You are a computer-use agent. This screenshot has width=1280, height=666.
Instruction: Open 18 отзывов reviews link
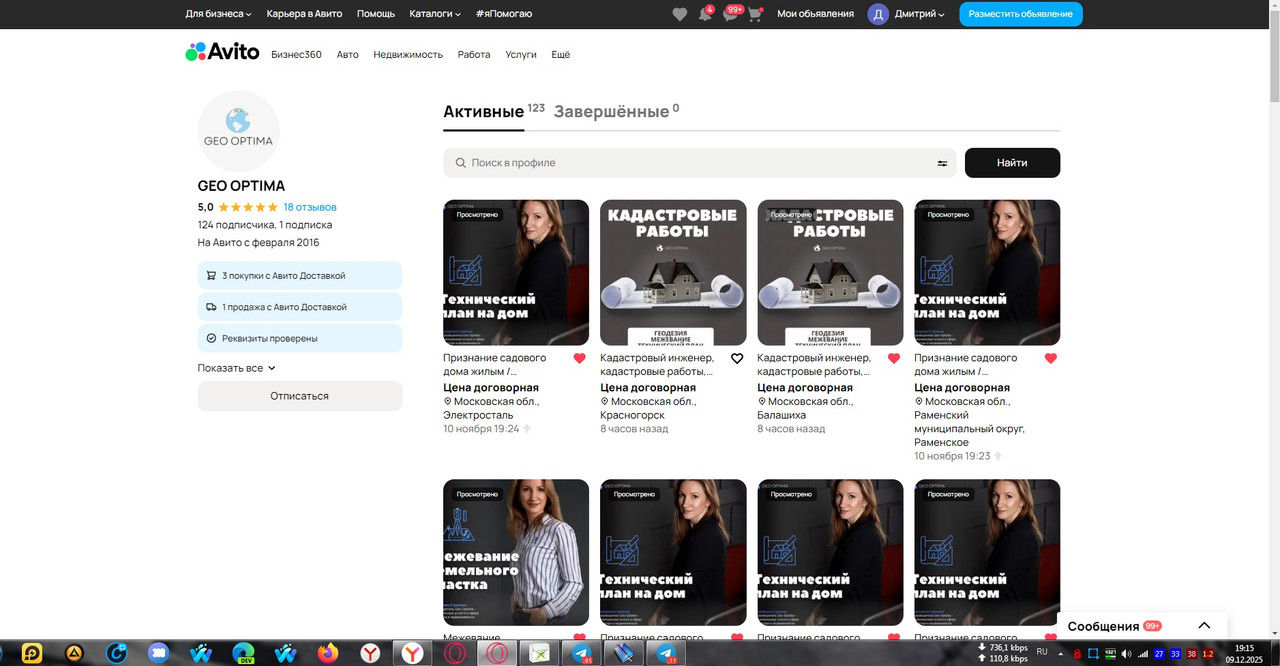310,207
